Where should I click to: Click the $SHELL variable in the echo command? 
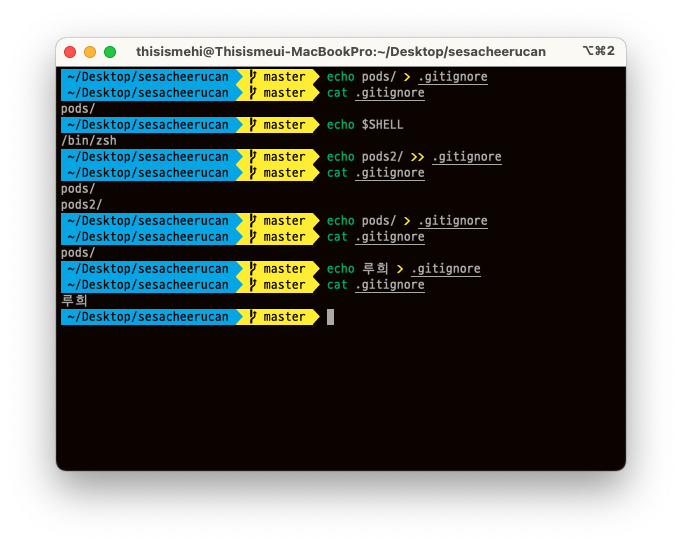pos(382,125)
